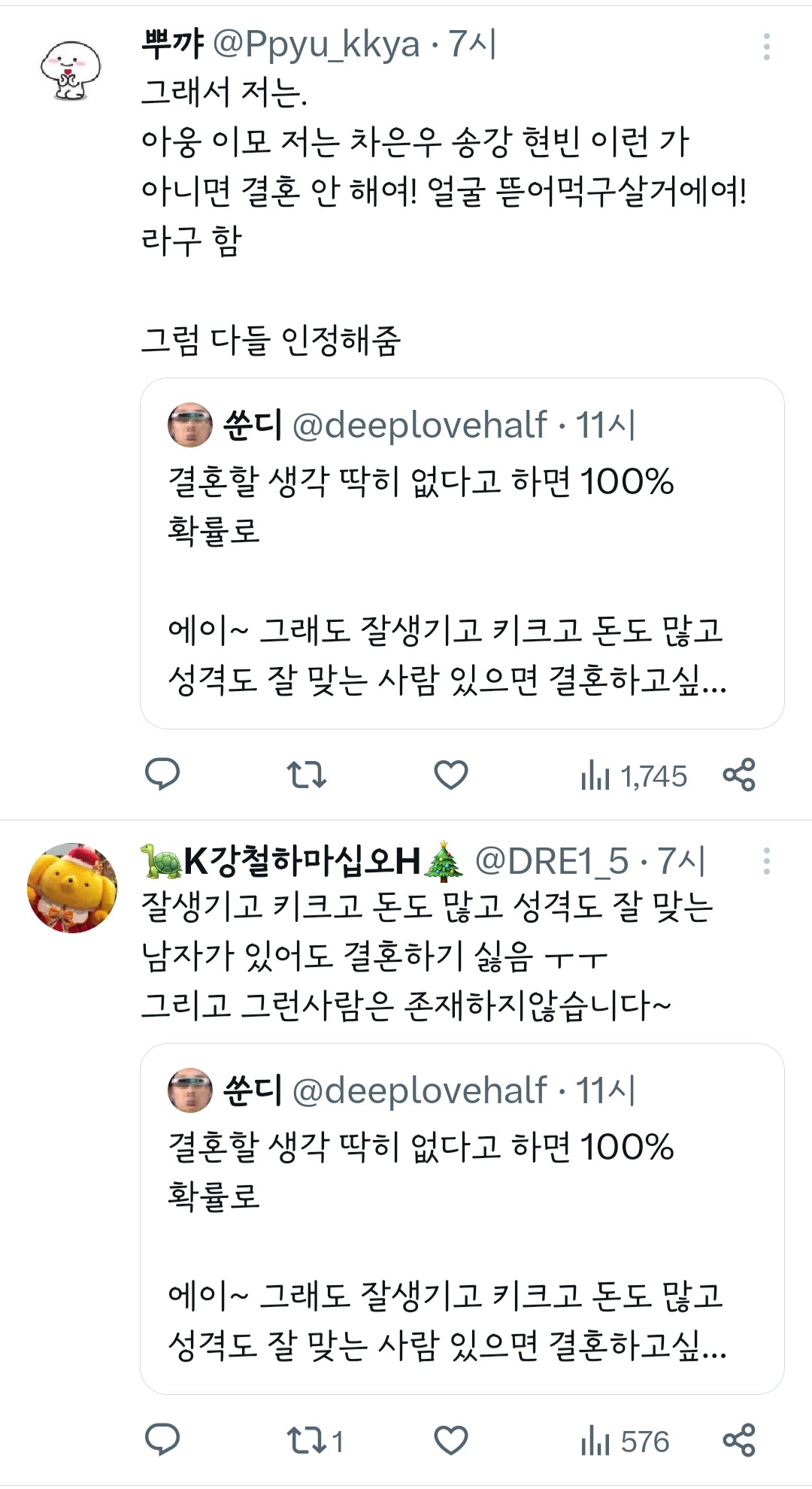The image size is (812, 1489).
Task: Open @DRE1_5 username link
Action: 552,861
